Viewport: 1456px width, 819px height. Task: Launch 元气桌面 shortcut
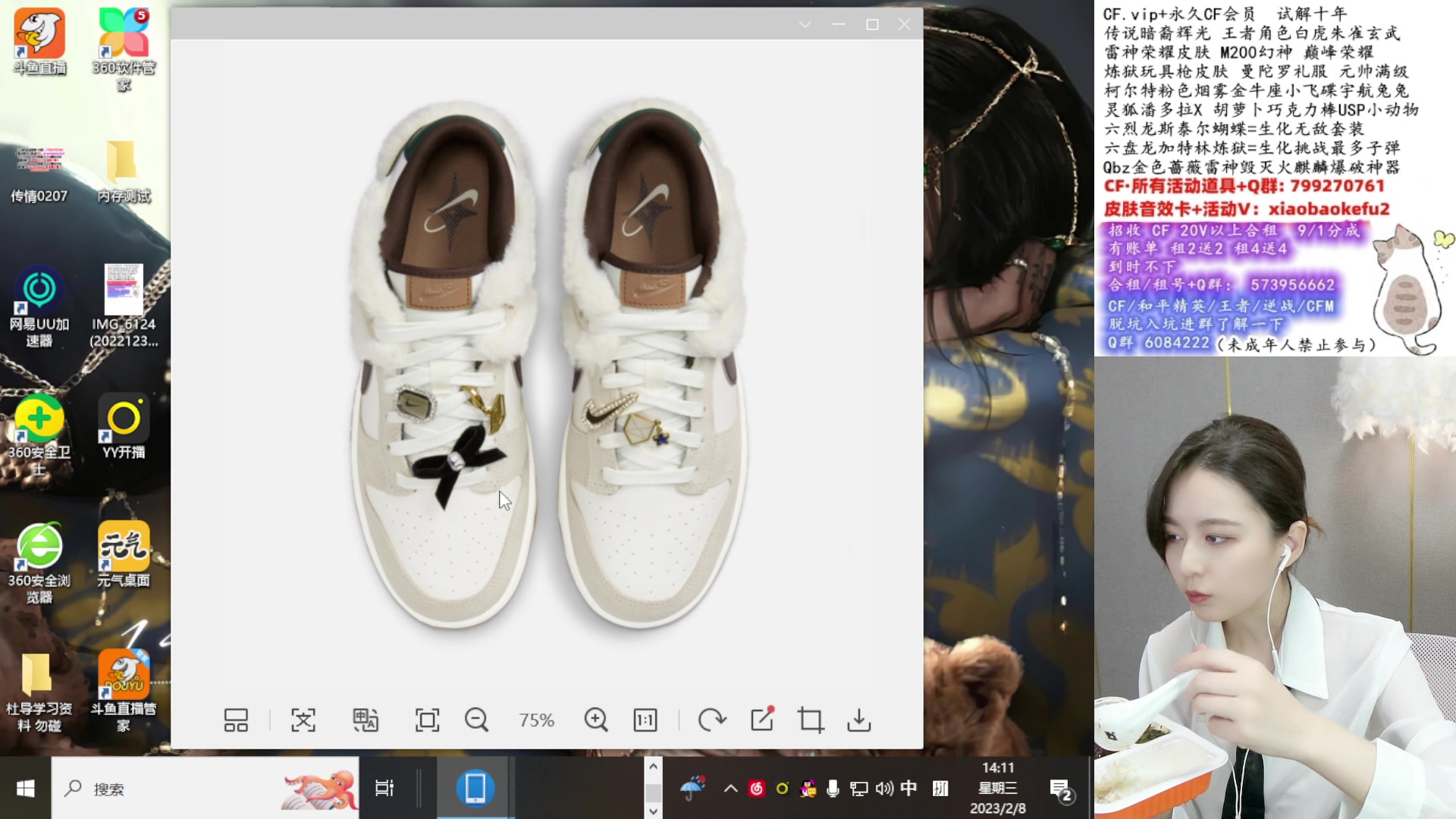click(124, 555)
